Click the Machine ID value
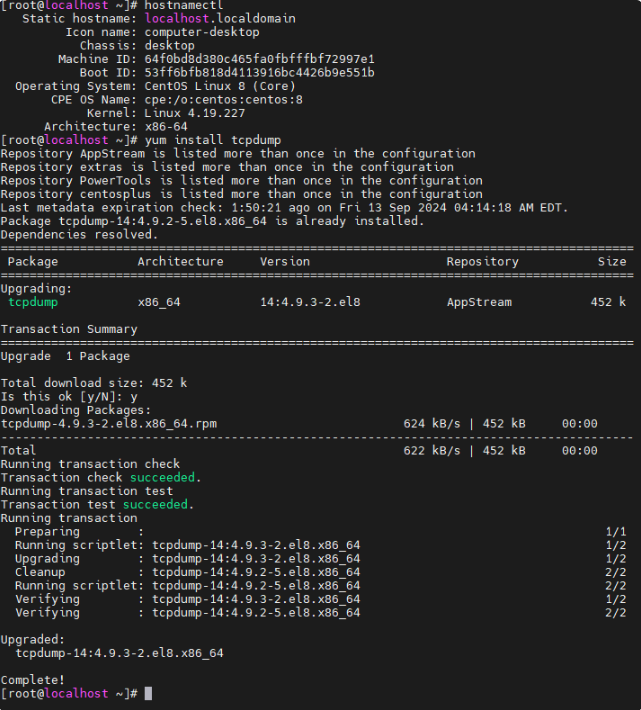The width and height of the screenshot is (641, 710). coord(259,59)
